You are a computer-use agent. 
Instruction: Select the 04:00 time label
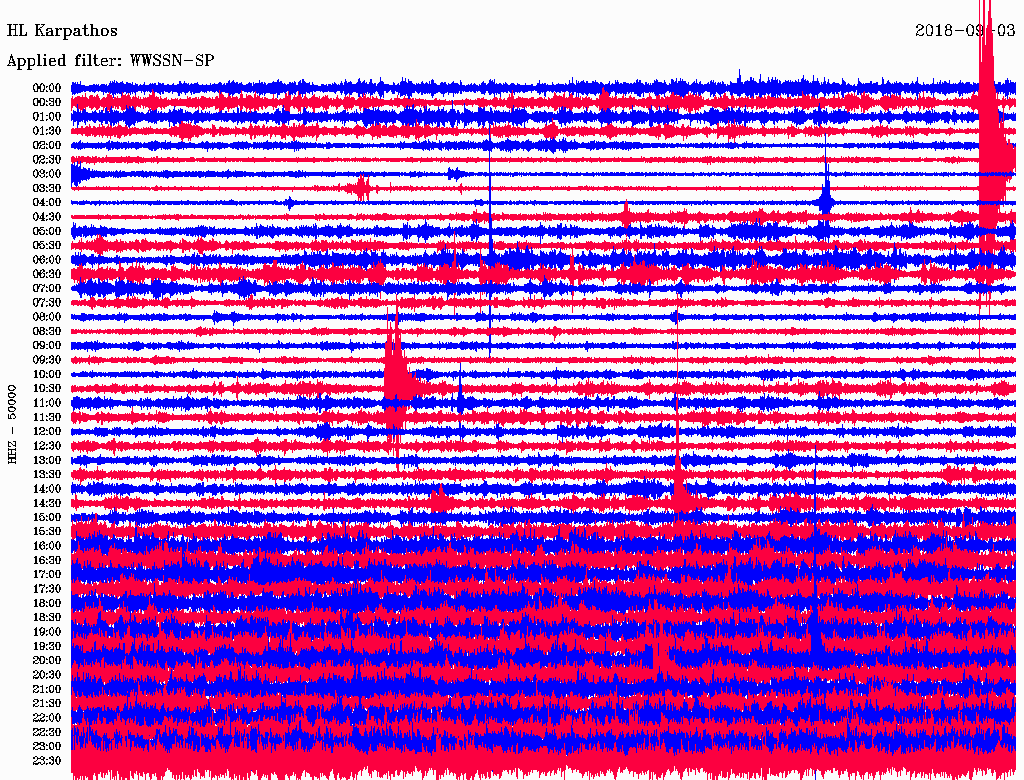tap(46, 203)
